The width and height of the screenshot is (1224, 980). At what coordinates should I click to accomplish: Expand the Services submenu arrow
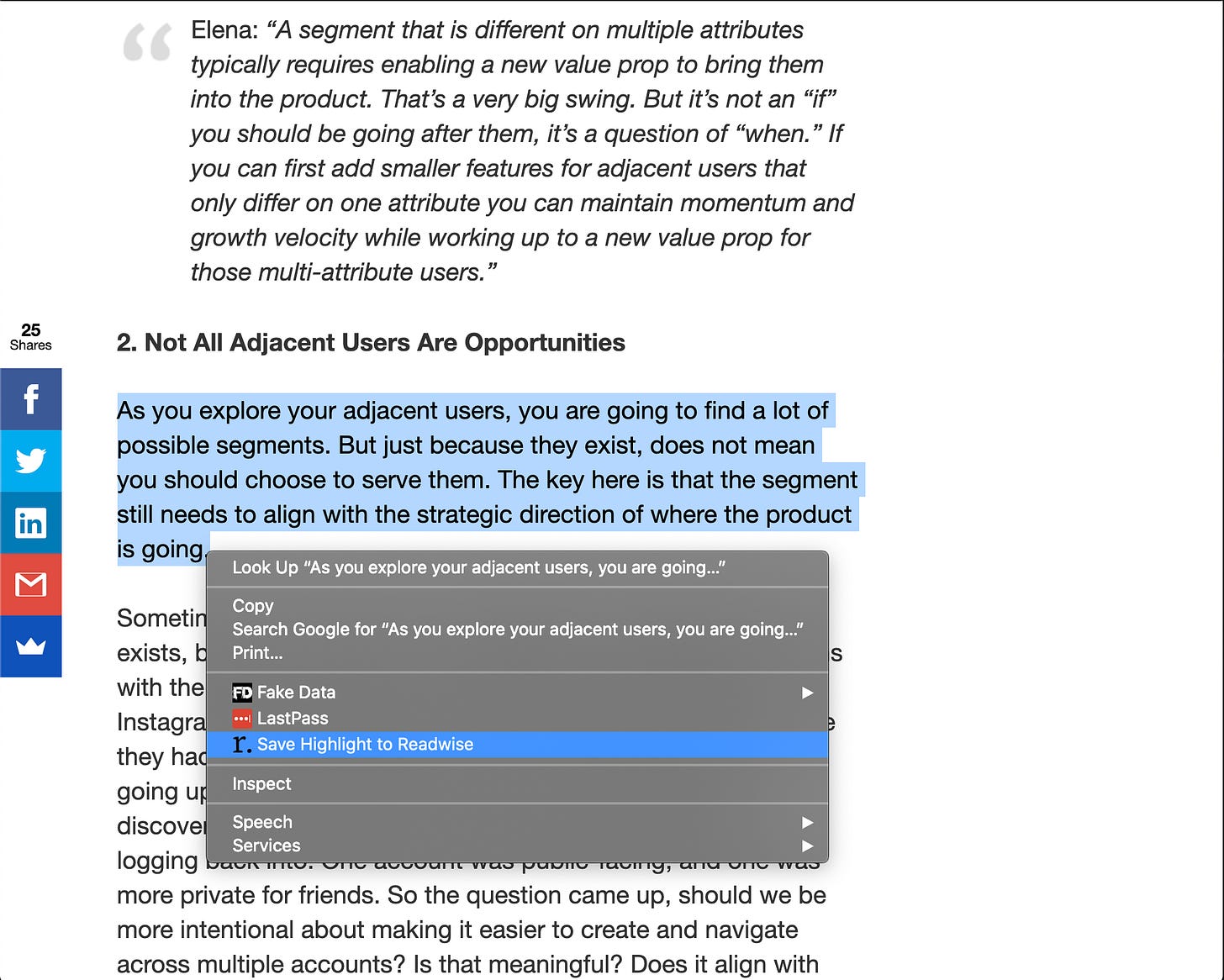807,846
